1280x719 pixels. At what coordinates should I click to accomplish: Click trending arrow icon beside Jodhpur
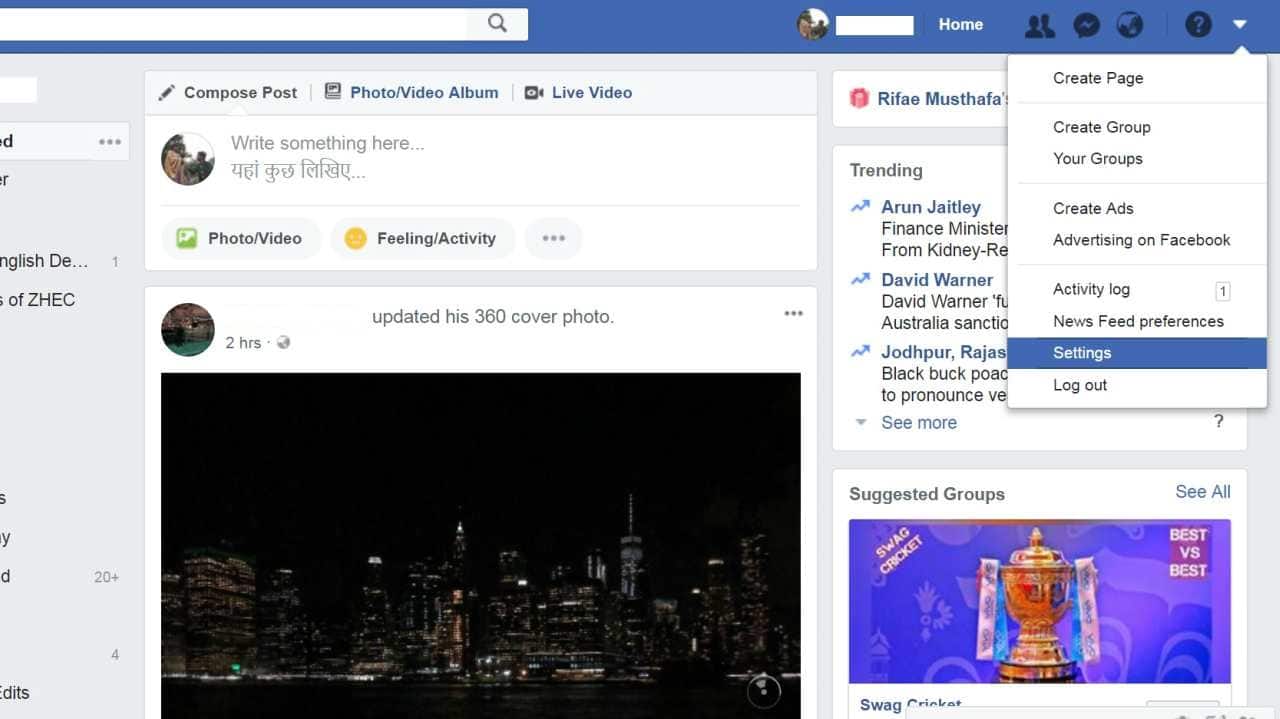[860, 352]
